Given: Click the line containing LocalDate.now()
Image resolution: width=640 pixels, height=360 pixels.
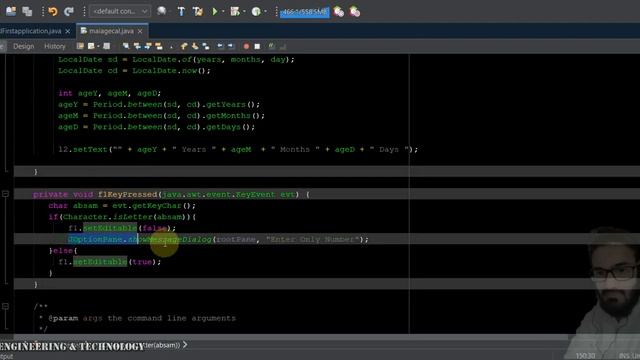Looking at the screenshot, I should tap(134, 71).
